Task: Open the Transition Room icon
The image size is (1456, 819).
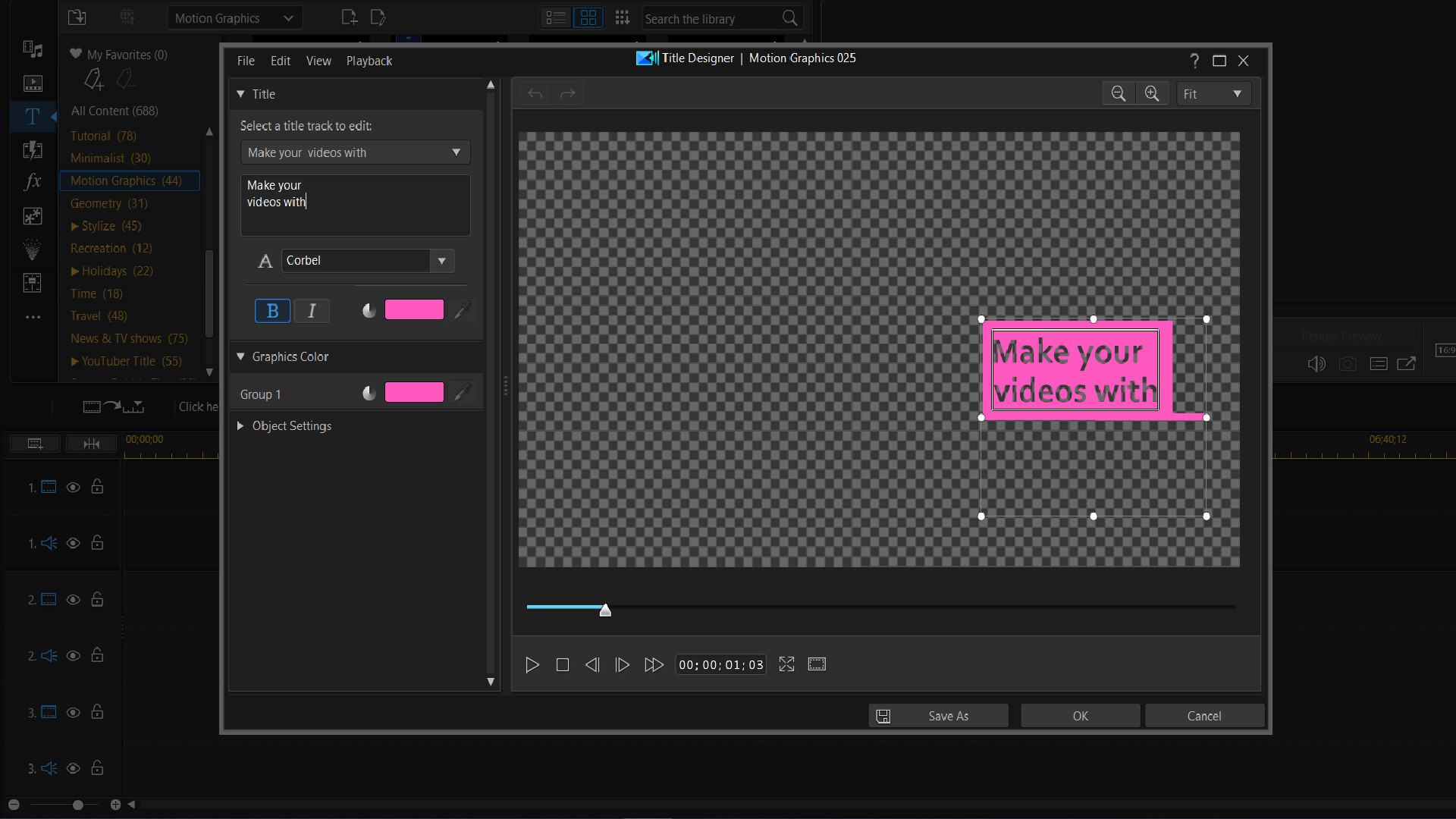Action: pyautogui.click(x=33, y=150)
